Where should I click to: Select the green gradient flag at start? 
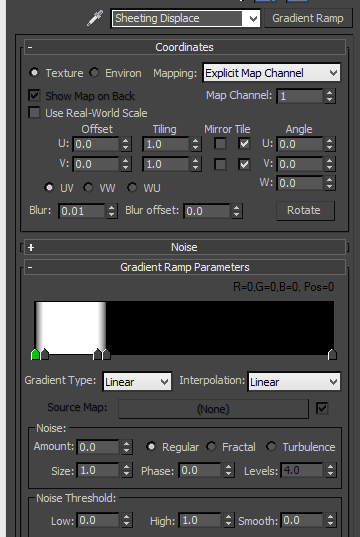click(35, 354)
